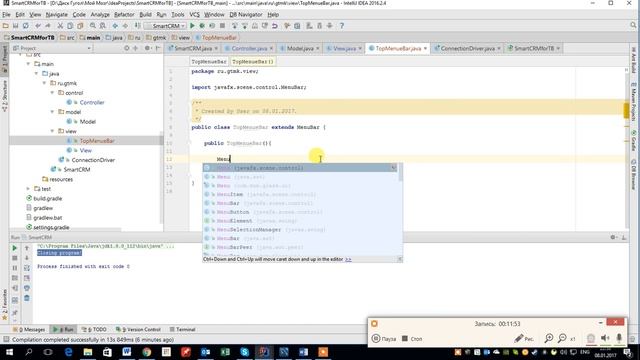The width and height of the screenshot is (640, 360).
Task: Open Microsoft Edge from the taskbar
Action: [68, 351]
